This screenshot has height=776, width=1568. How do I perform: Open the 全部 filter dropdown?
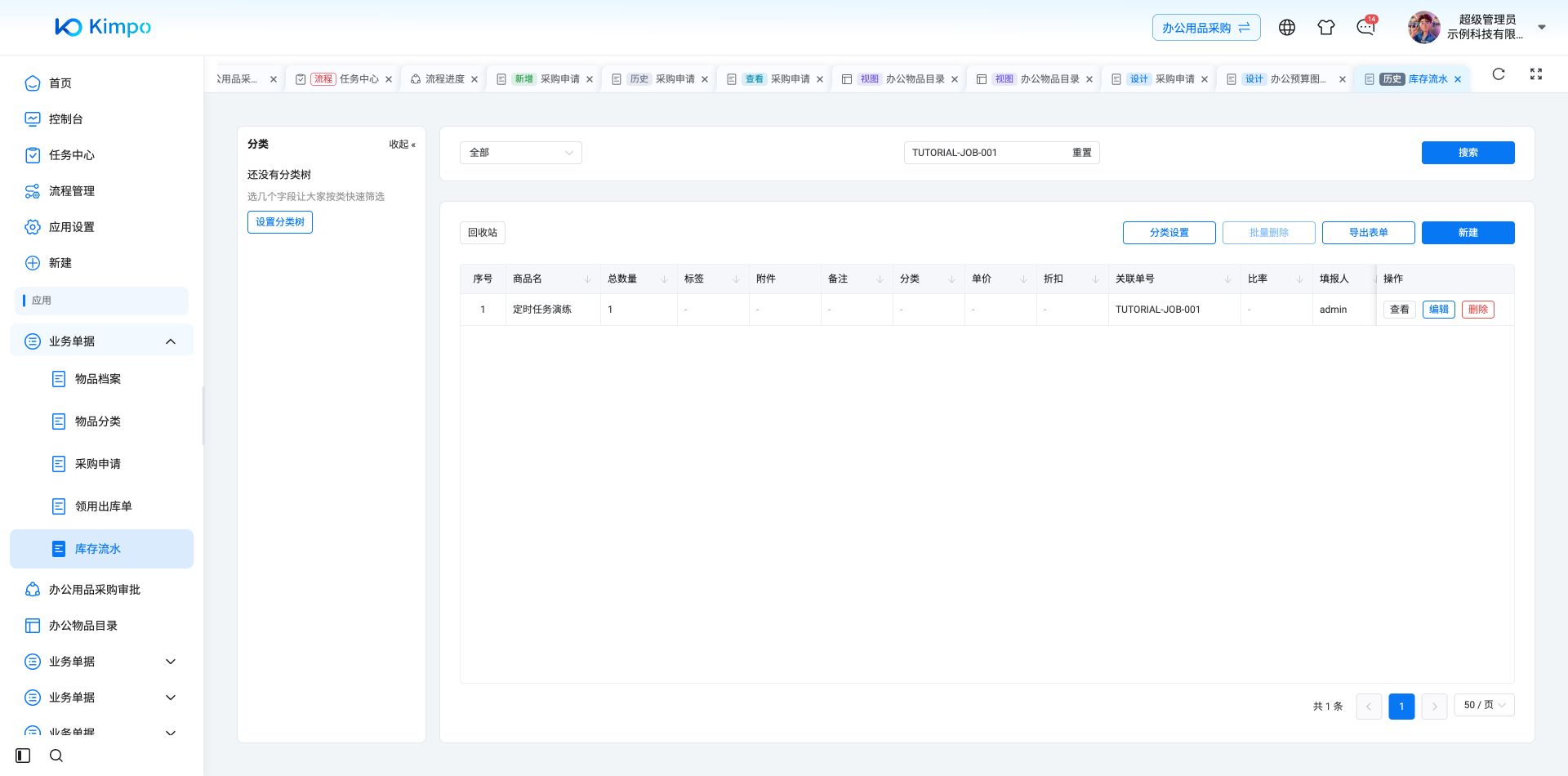click(521, 153)
